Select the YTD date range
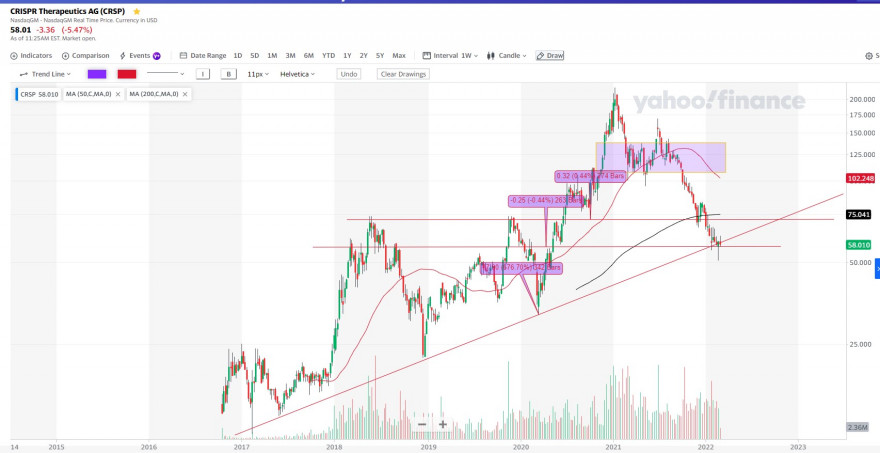Image resolution: width=880 pixels, height=453 pixels. pyautogui.click(x=328, y=56)
